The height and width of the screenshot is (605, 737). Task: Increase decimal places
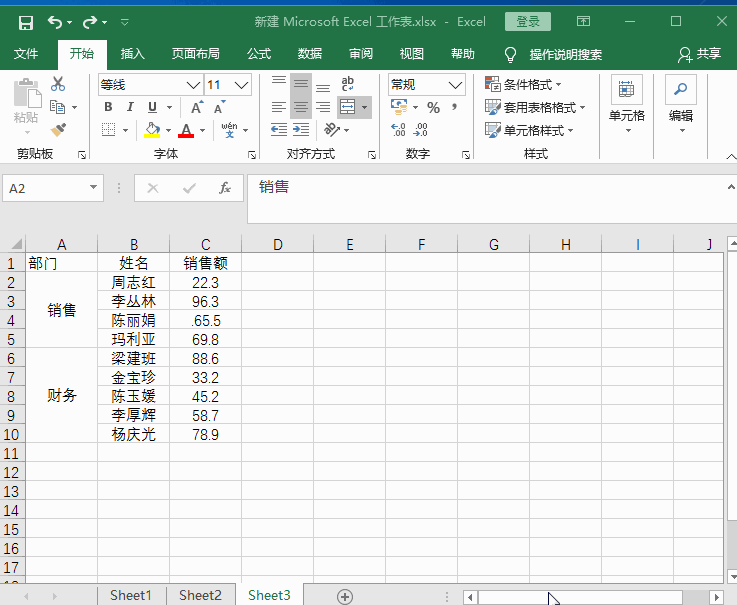coord(399,129)
